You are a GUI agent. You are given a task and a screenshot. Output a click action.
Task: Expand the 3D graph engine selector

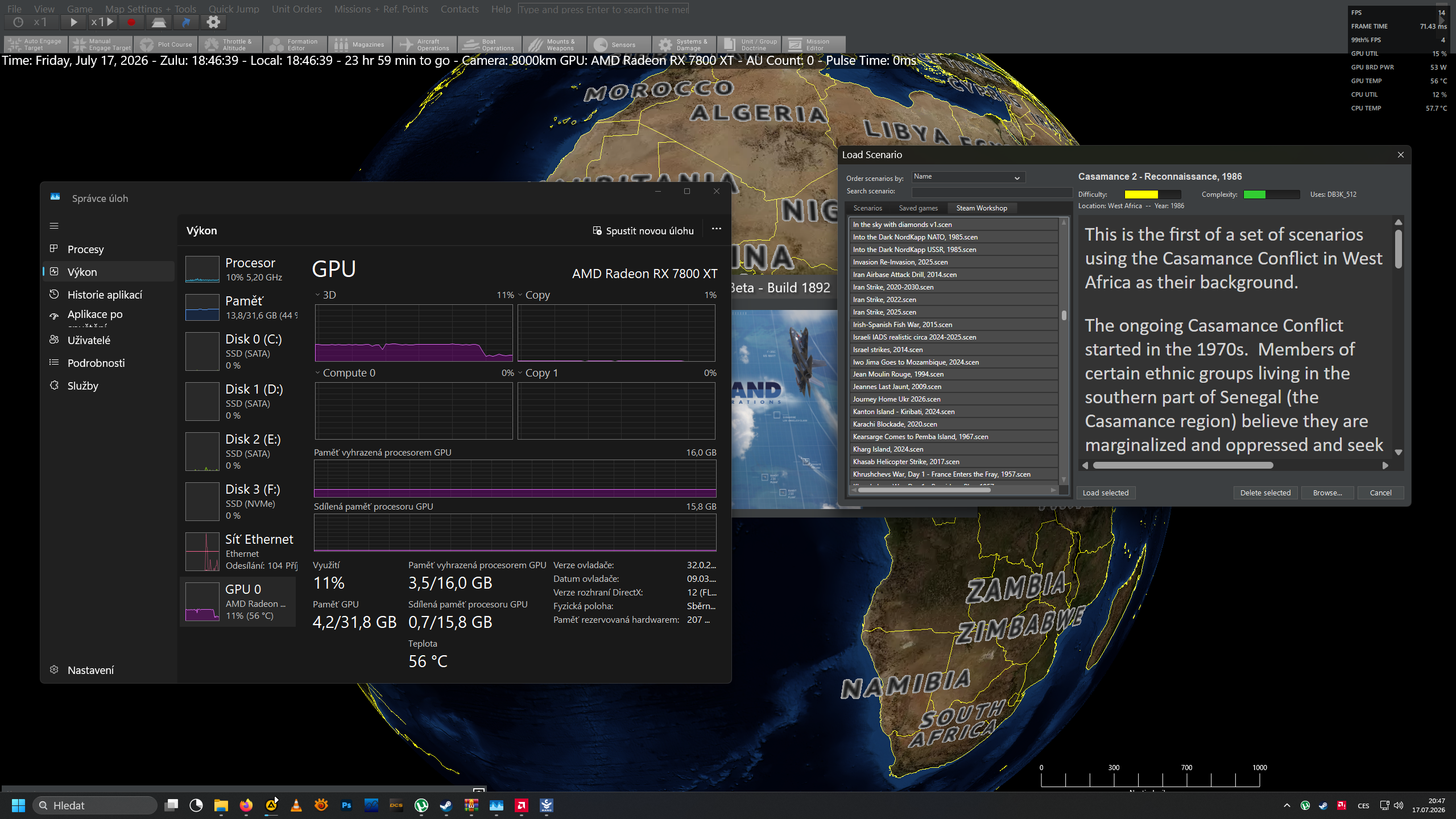(326, 295)
